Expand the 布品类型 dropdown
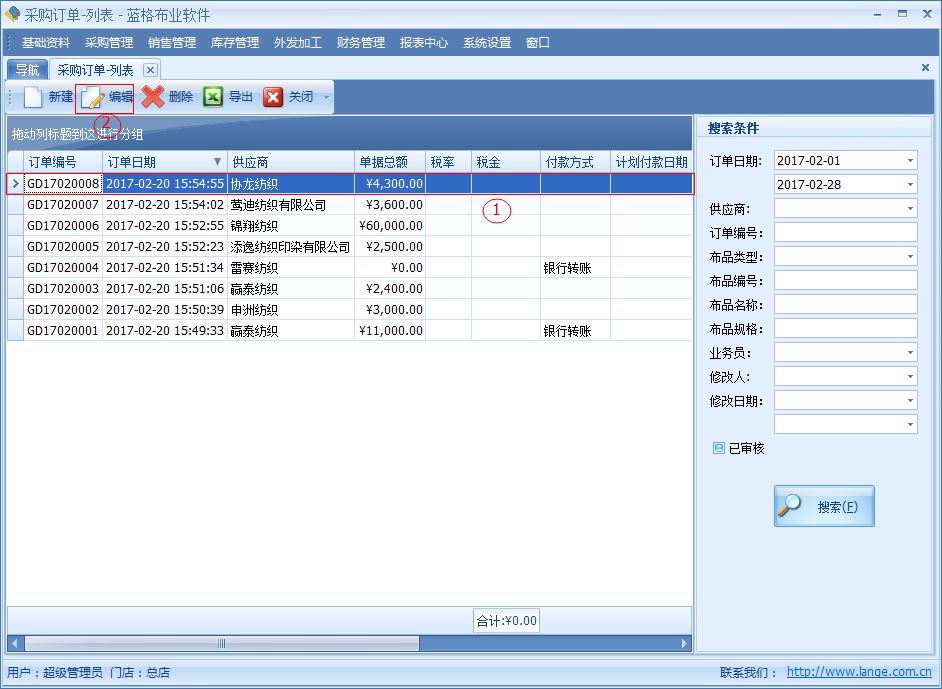Image resolution: width=942 pixels, height=689 pixels. point(910,257)
